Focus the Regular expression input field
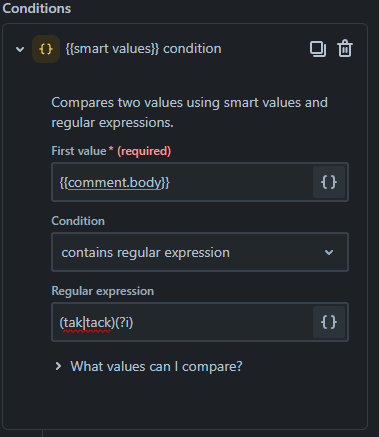The image size is (379, 437). (182, 322)
